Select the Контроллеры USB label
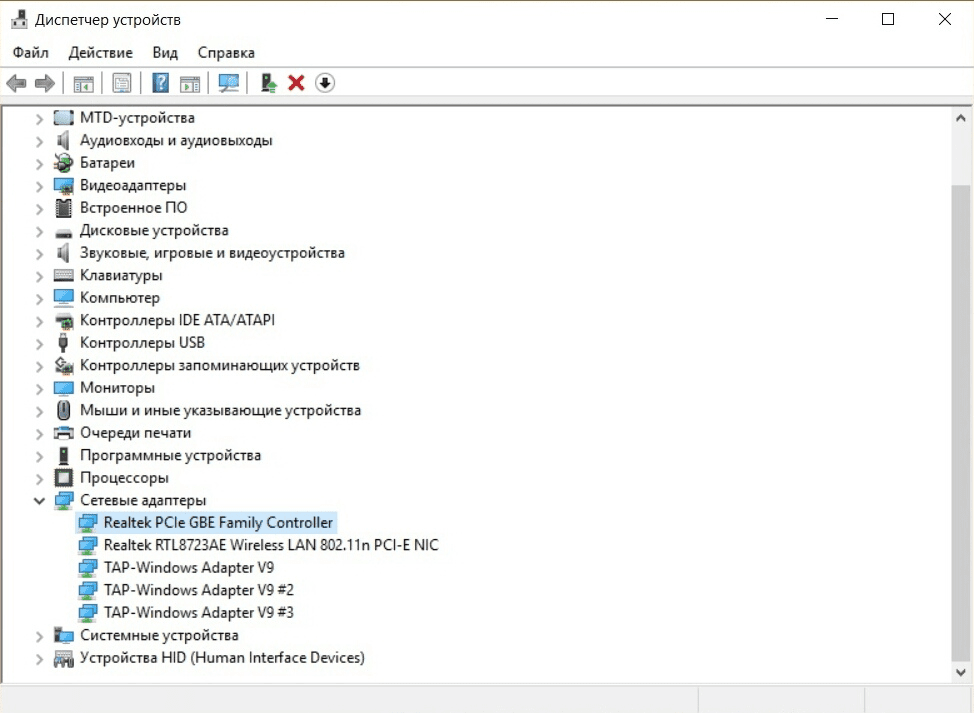This screenshot has height=713, width=974. 142,343
